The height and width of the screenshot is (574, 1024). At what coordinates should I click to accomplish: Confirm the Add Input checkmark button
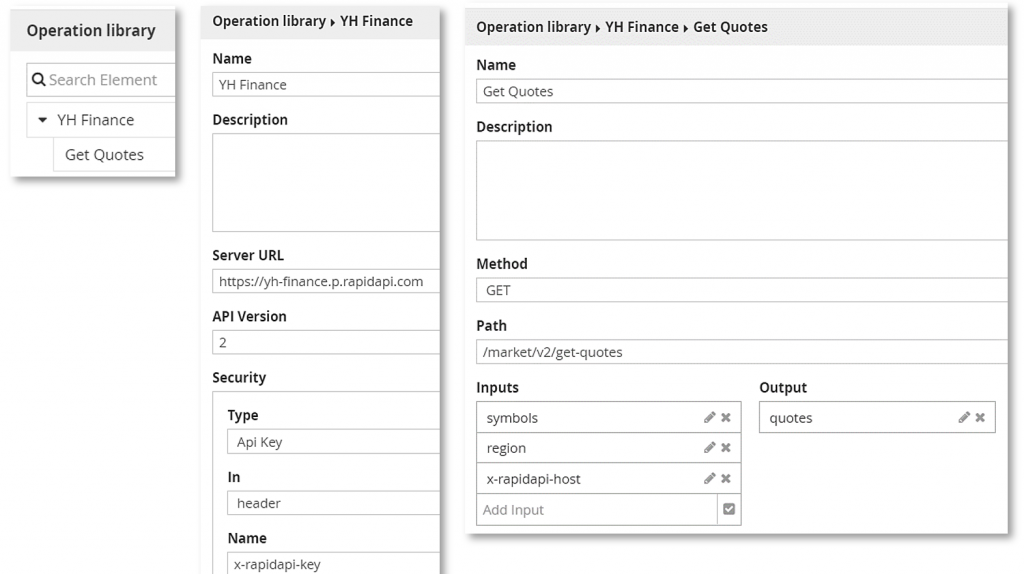point(729,510)
